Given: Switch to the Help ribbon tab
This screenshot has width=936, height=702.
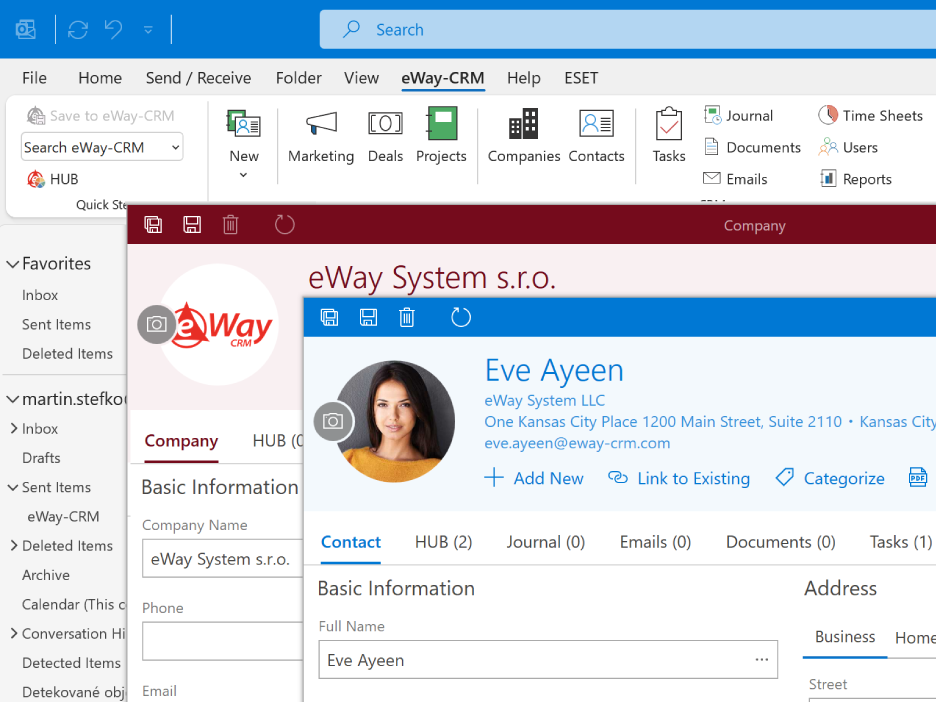Looking at the screenshot, I should pyautogui.click(x=523, y=78).
